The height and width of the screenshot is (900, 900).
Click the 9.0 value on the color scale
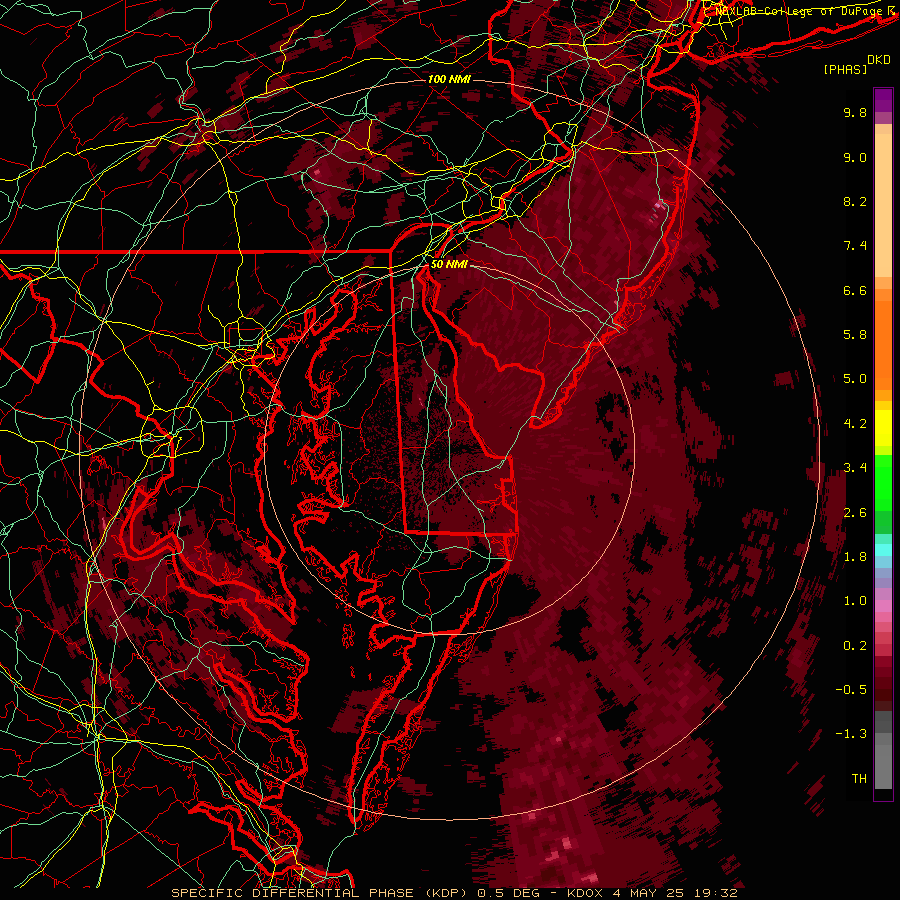pos(855,157)
